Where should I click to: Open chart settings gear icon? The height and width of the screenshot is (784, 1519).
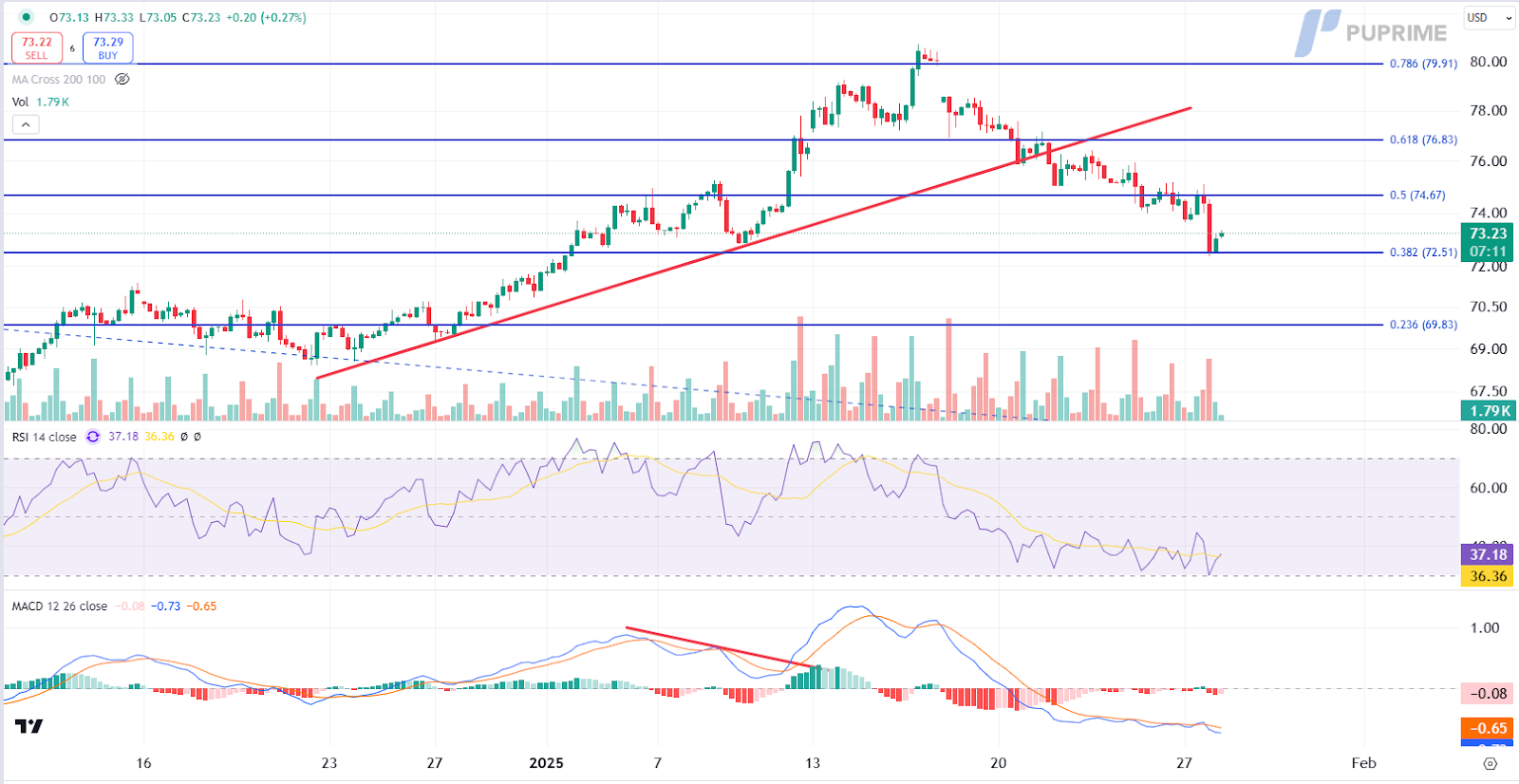click(1490, 763)
